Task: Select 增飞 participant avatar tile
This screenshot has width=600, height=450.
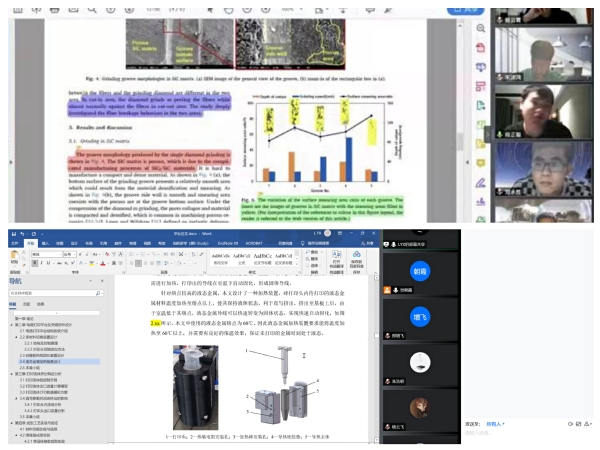Action: [x=420, y=317]
